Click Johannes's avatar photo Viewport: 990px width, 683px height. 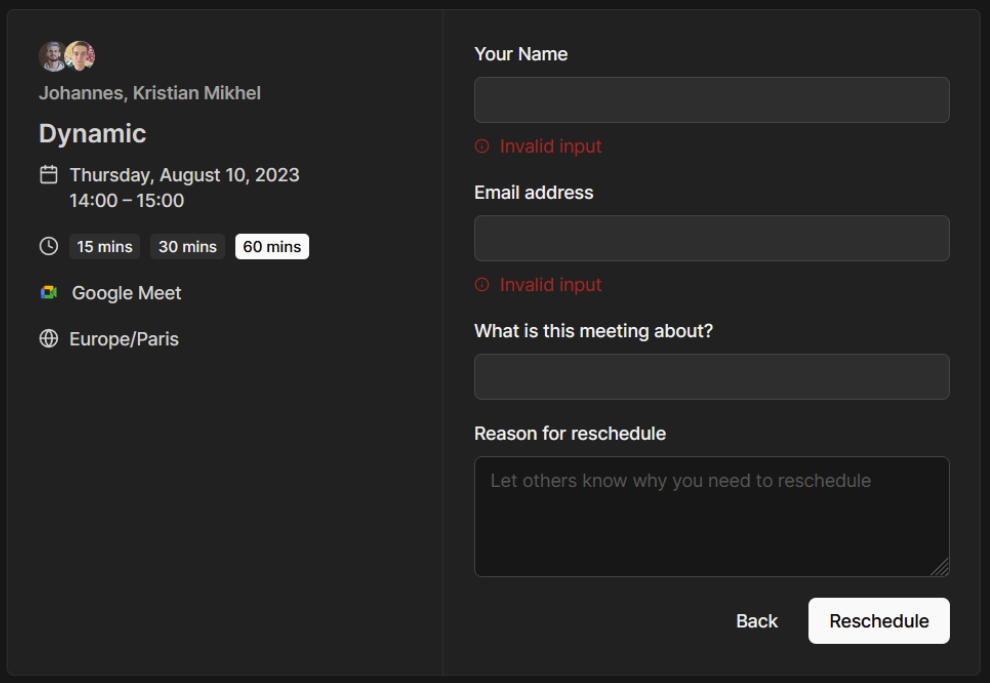(52, 56)
